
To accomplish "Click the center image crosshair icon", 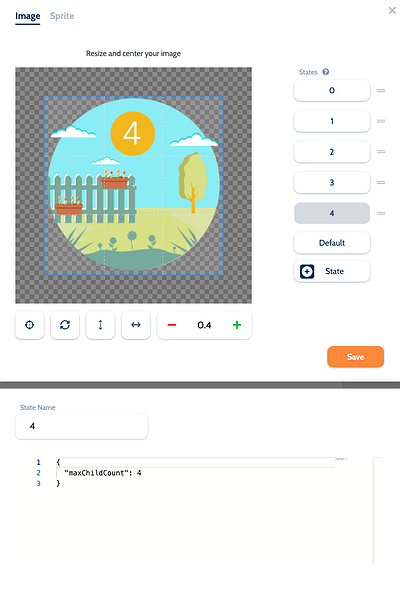I will pos(29,325).
